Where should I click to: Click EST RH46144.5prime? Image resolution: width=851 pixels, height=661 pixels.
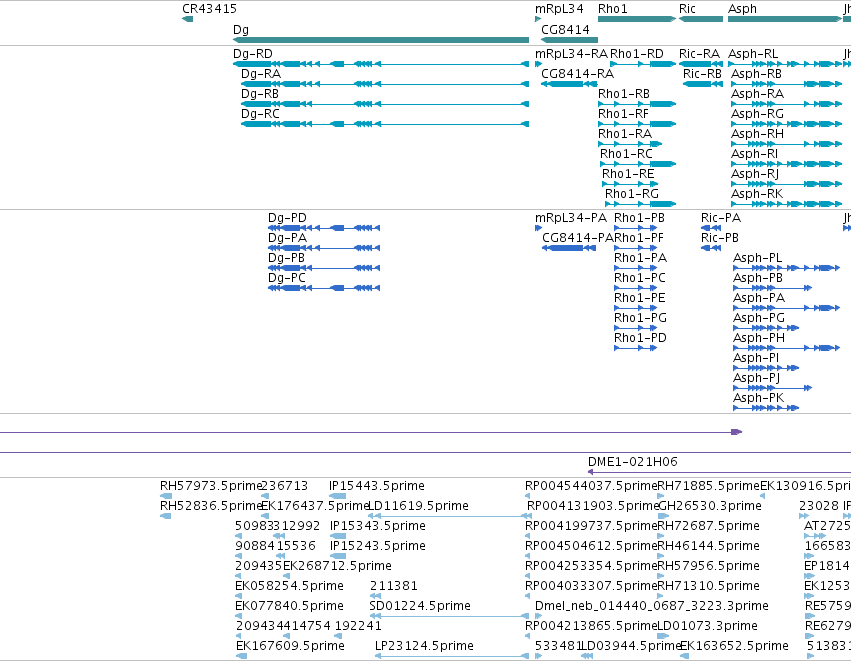(x=661, y=556)
